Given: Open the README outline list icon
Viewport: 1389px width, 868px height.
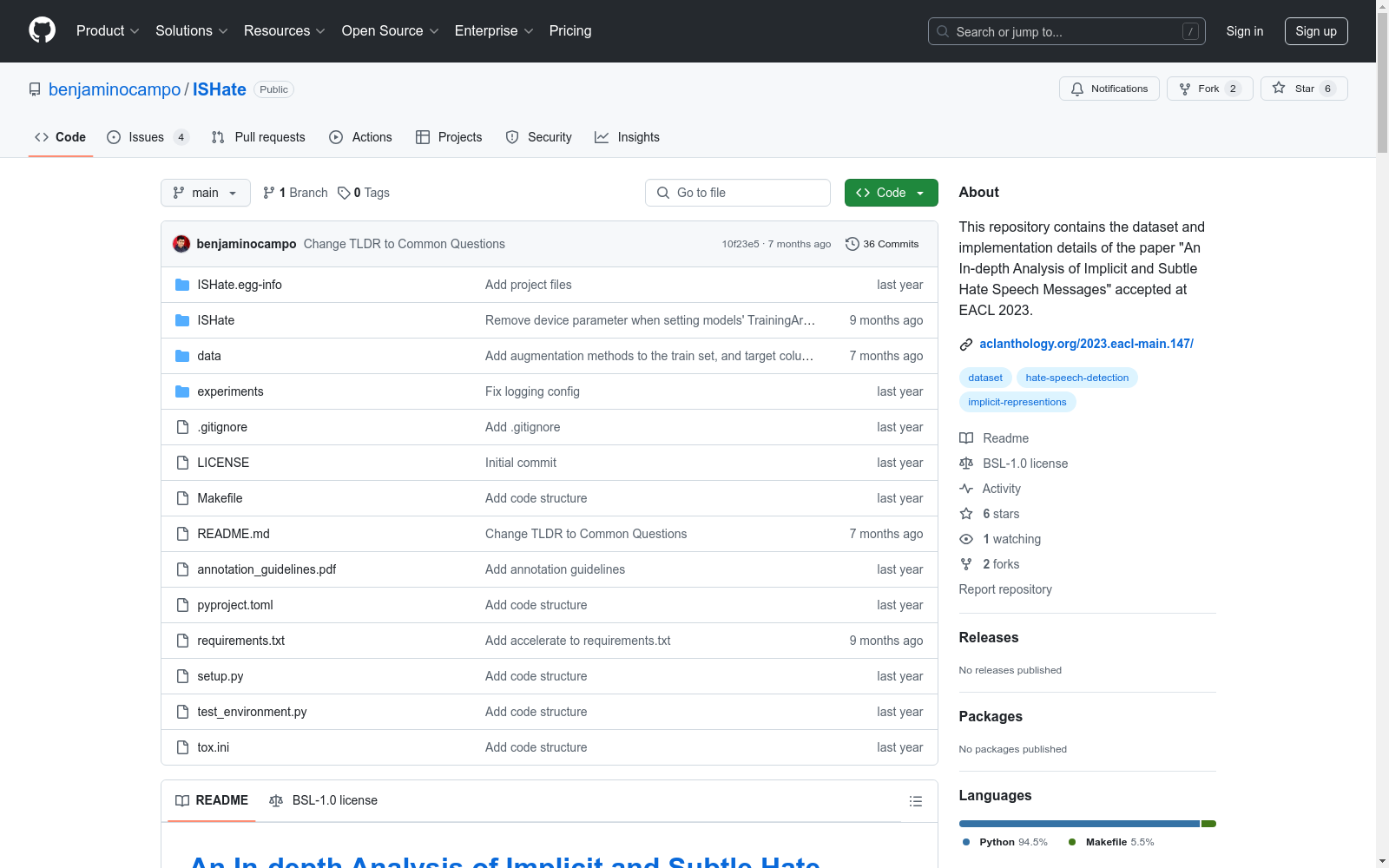Looking at the screenshot, I should pyautogui.click(x=916, y=801).
